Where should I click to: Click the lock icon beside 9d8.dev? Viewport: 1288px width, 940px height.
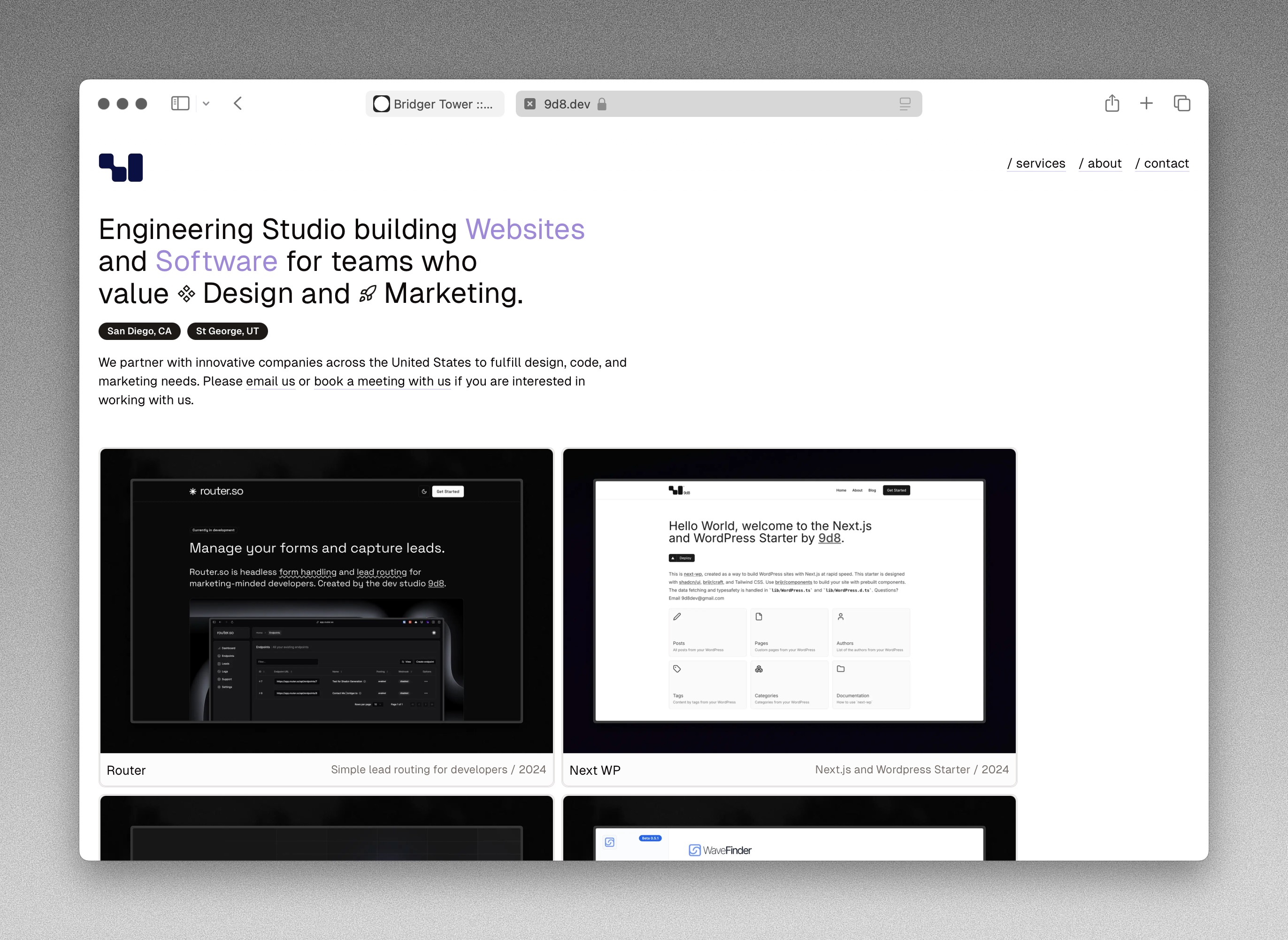coord(602,104)
